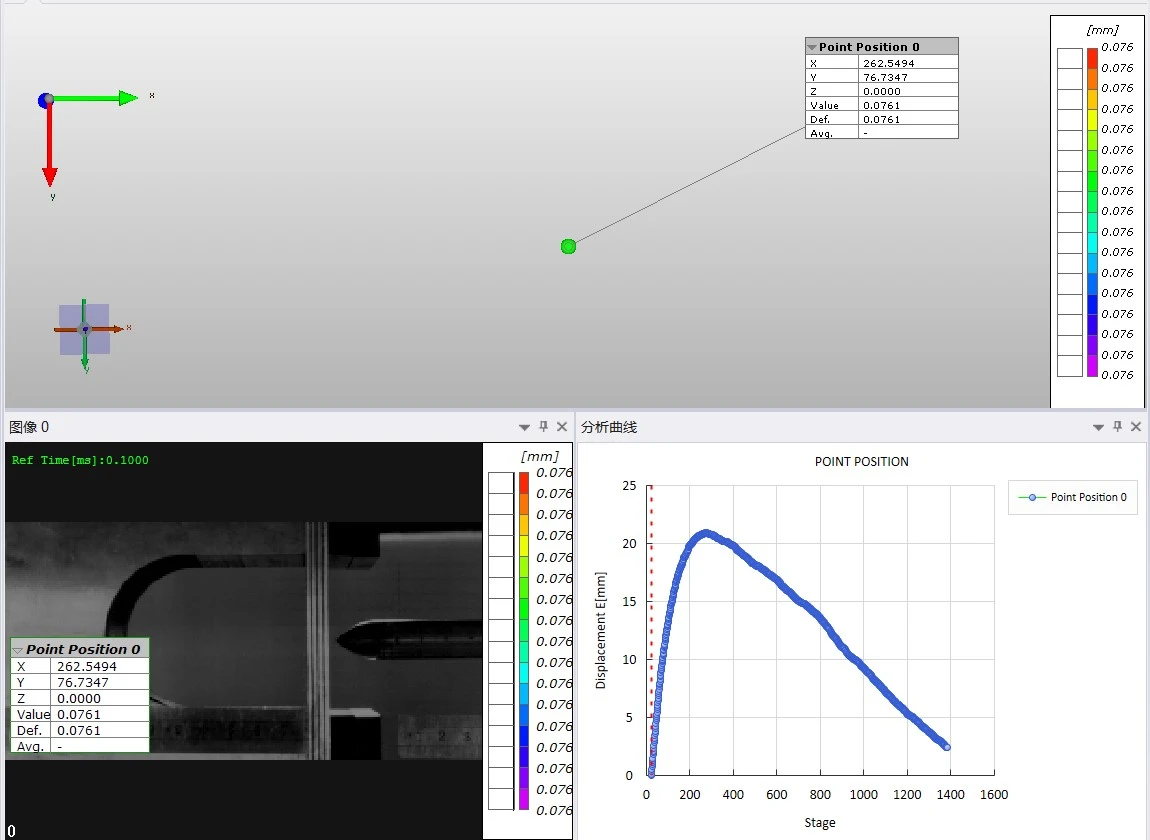Click the blue origin sphere of the coordinate triad
Viewport: 1150px width, 840px height.
point(45,100)
